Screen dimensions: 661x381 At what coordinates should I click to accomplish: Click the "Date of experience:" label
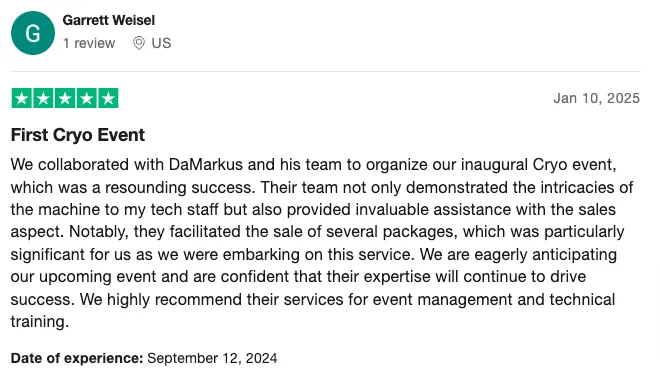click(x=77, y=358)
